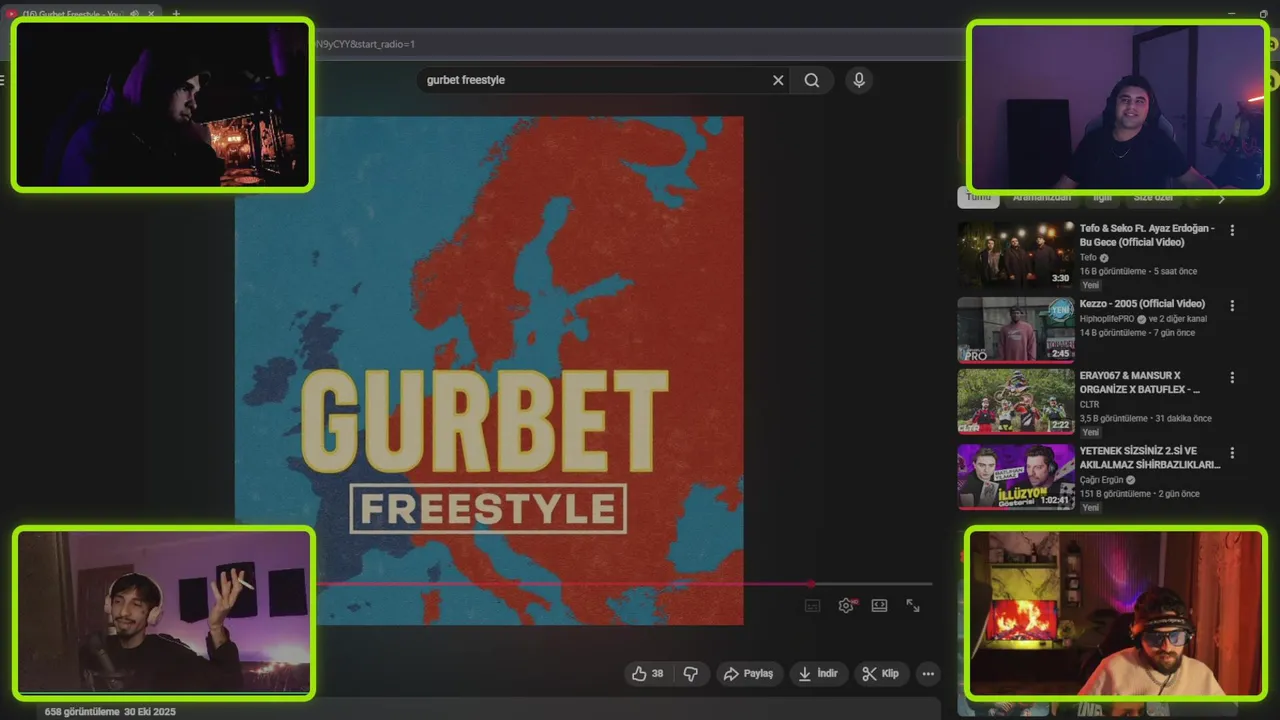Click the magnifier search button
This screenshot has width=1280, height=720.
click(x=812, y=80)
